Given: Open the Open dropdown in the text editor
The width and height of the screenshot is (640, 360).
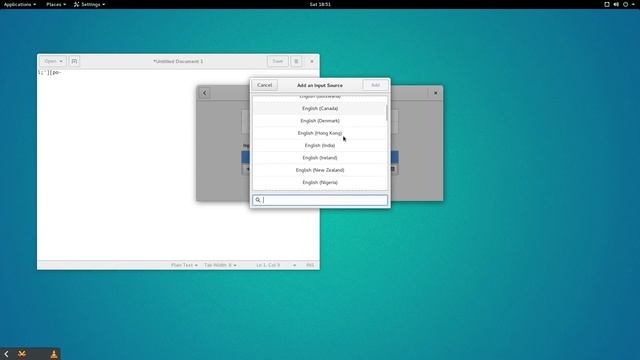Looking at the screenshot, I should [x=53, y=61].
